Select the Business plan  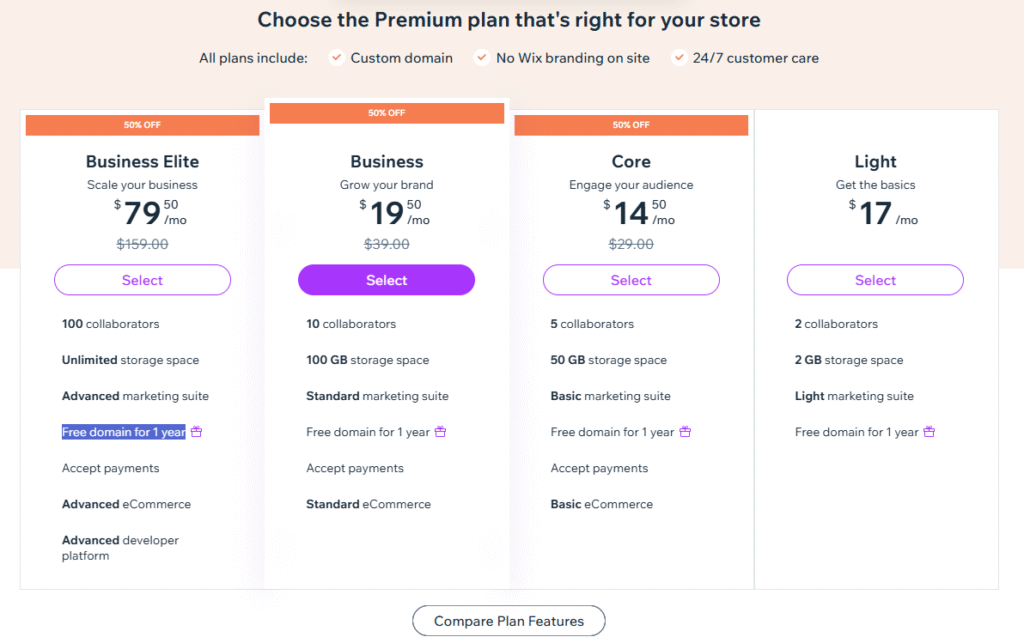386,280
